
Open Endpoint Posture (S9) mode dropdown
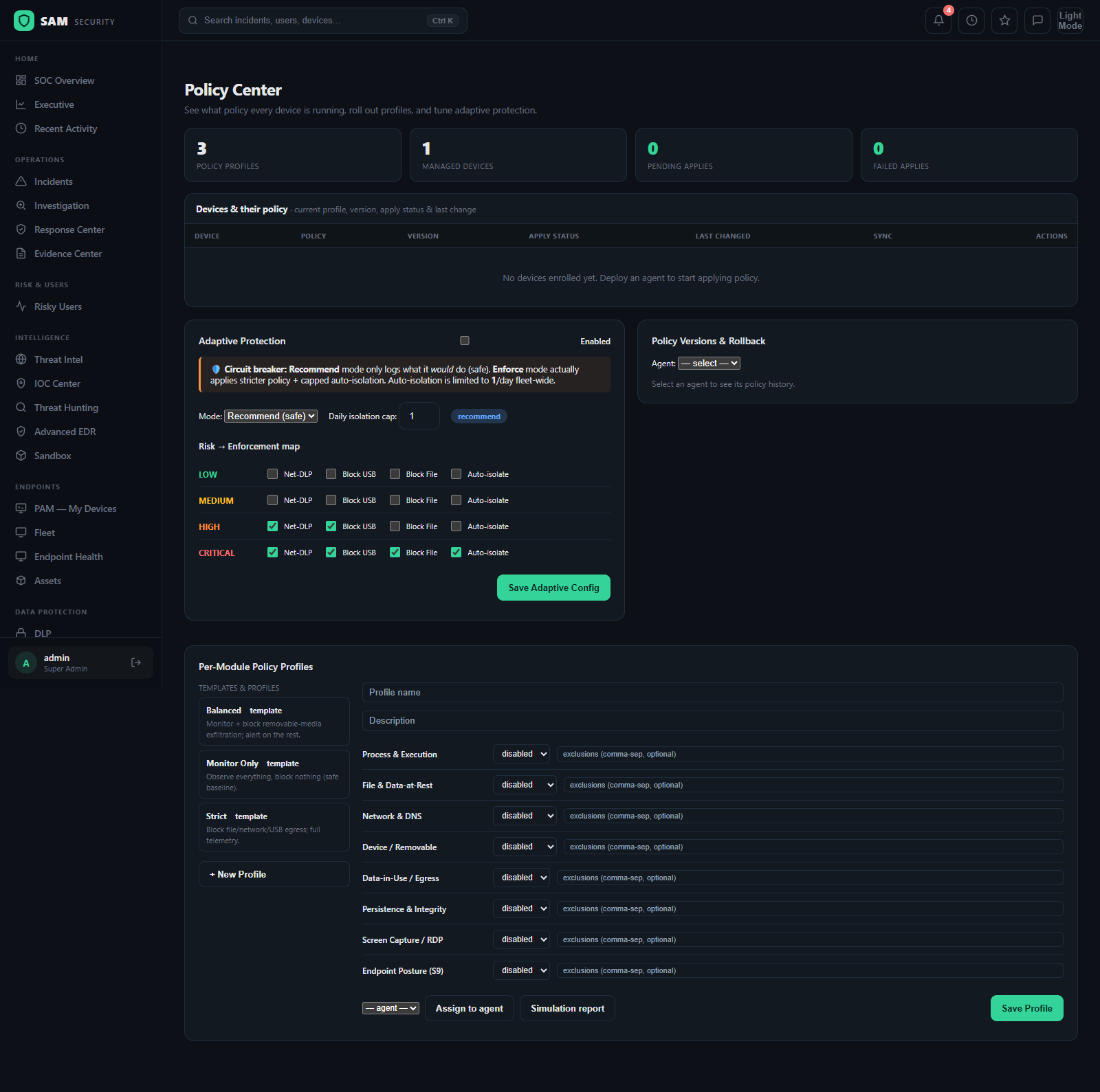click(x=521, y=970)
